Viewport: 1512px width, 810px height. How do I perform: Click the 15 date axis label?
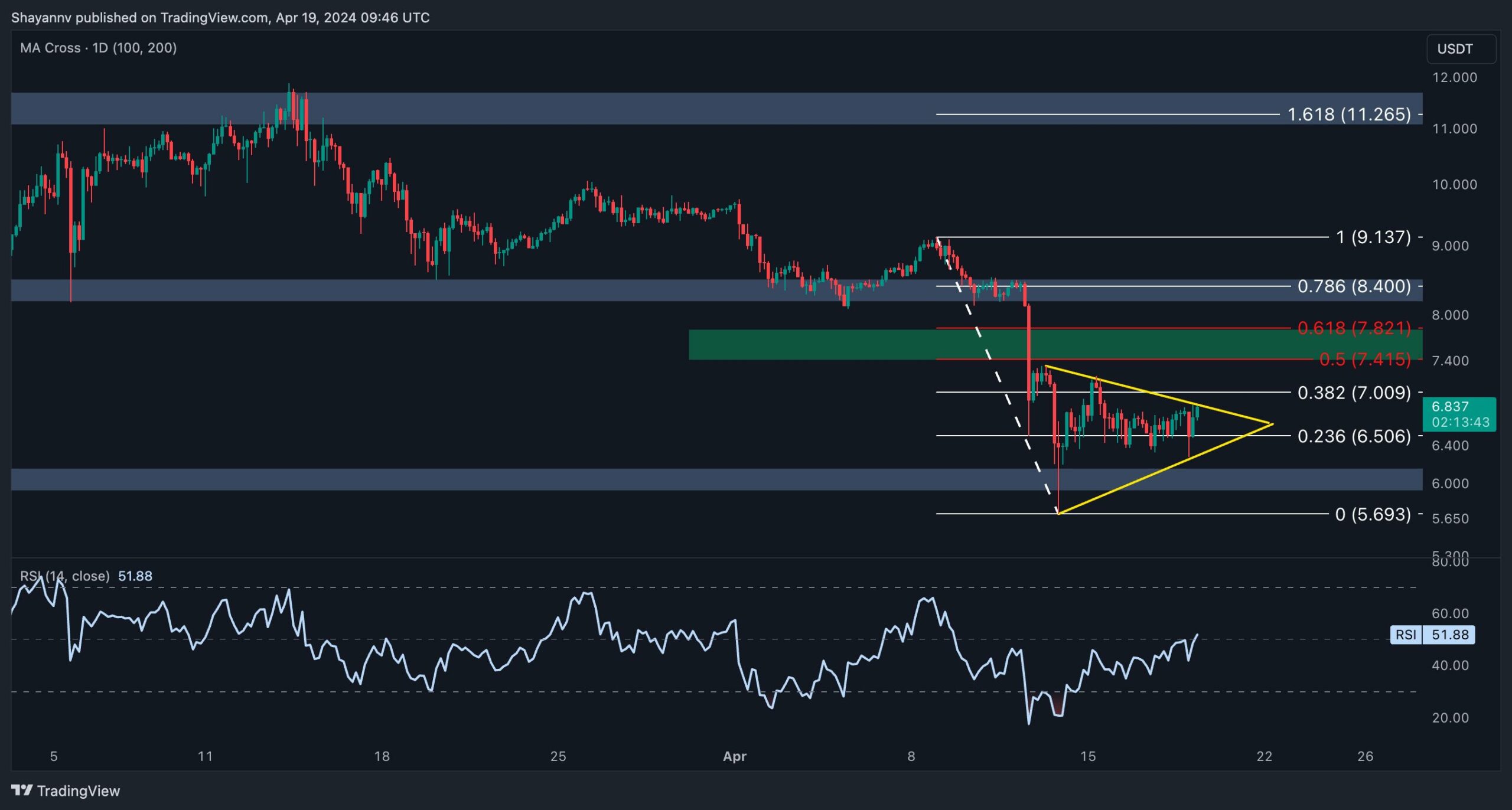pos(1088,756)
